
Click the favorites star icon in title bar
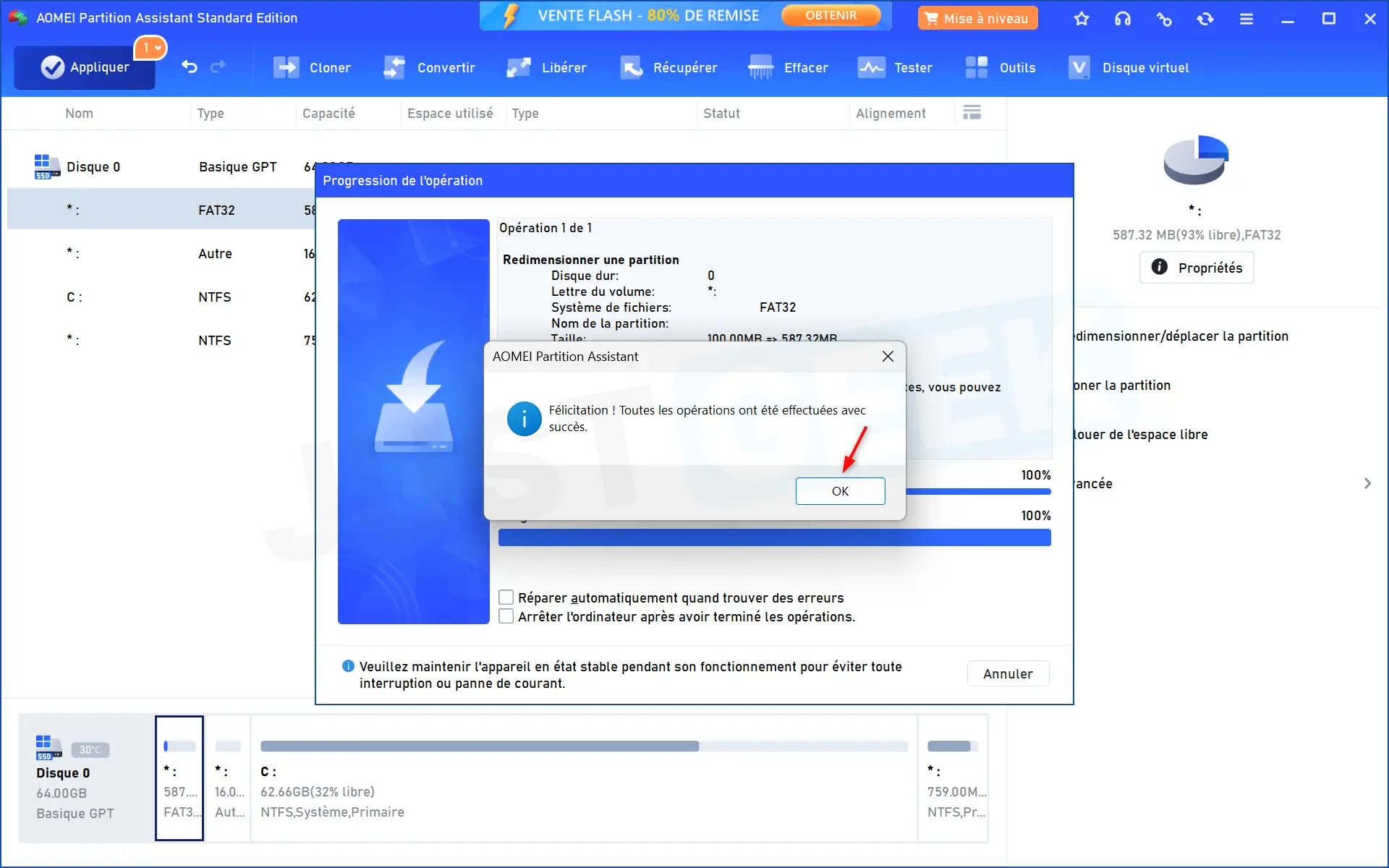pyautogui.click(x=1082, y=19)
